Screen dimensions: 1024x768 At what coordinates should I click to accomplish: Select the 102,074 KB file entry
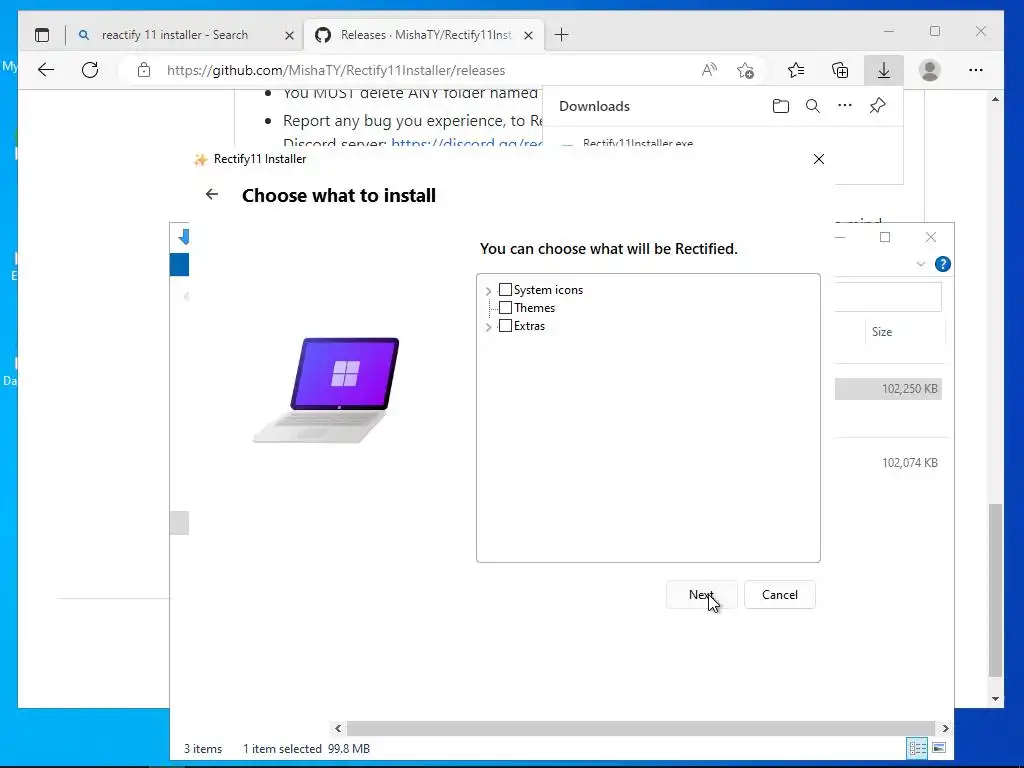coord(909,462)
